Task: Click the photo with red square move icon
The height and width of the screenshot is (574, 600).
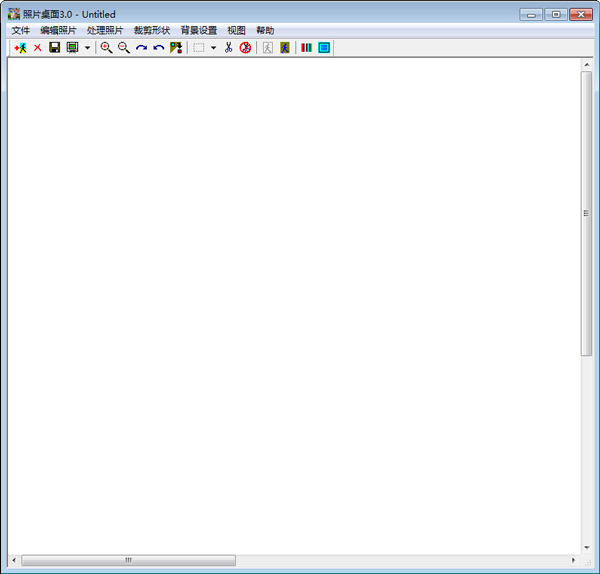Action: 176,47
